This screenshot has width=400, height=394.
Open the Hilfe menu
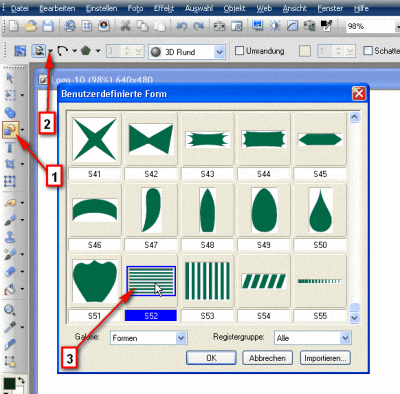[361, 8]
